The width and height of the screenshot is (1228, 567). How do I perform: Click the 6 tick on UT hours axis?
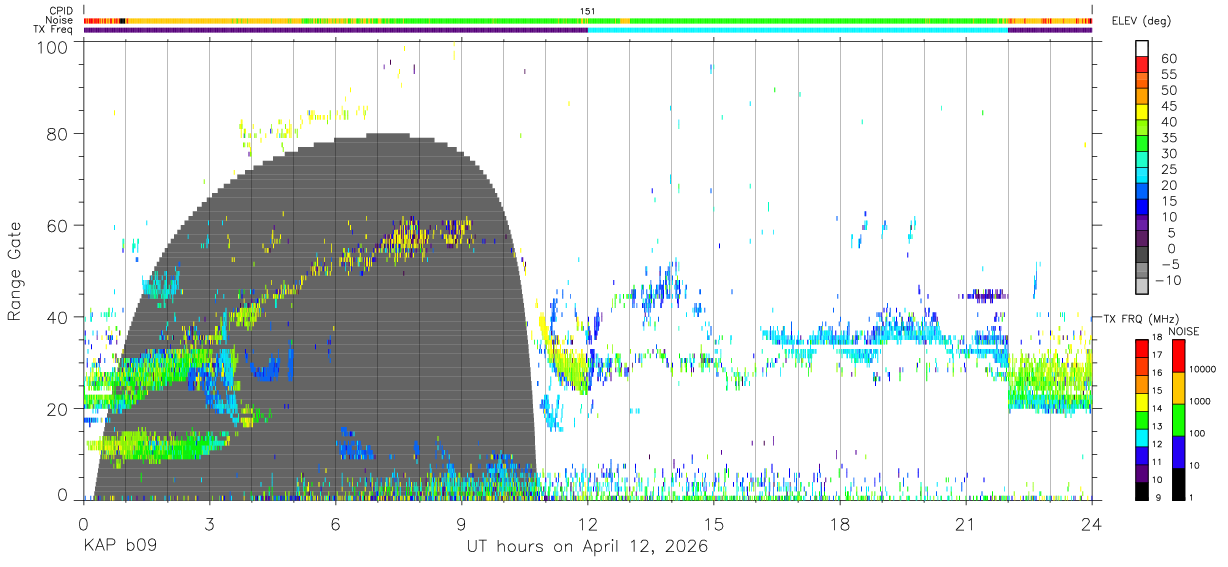click(336, 524)
